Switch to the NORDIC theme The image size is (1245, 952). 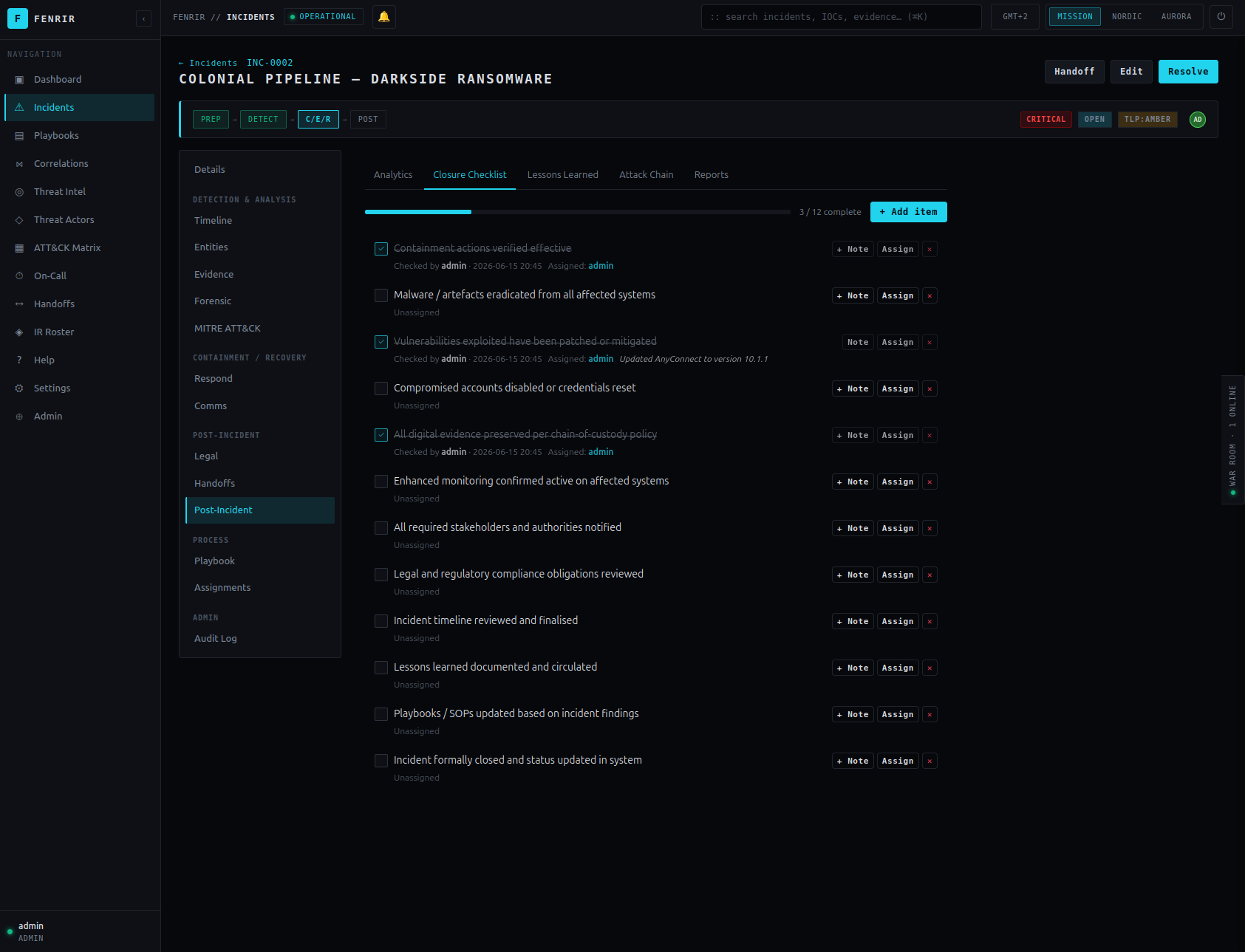1127,17
